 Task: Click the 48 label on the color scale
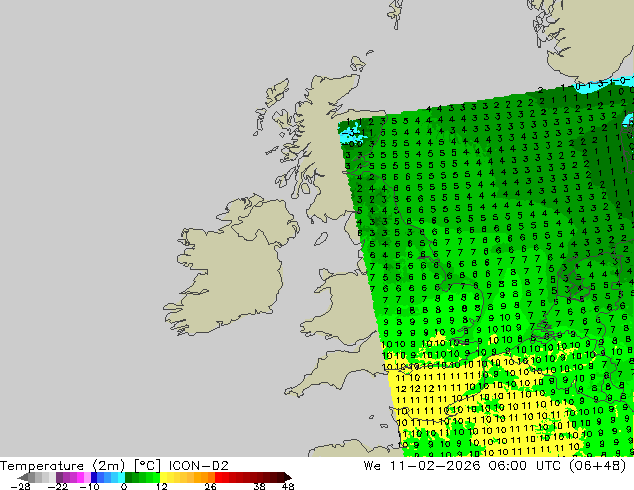tap(288, 486)
